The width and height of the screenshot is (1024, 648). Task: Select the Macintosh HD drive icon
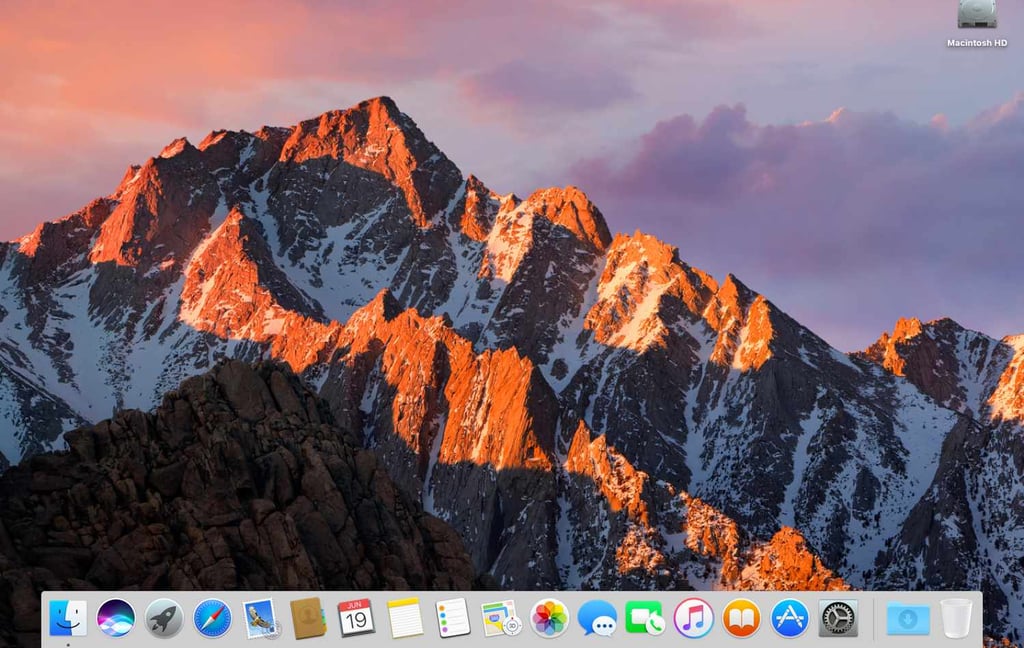coord(977,14)
